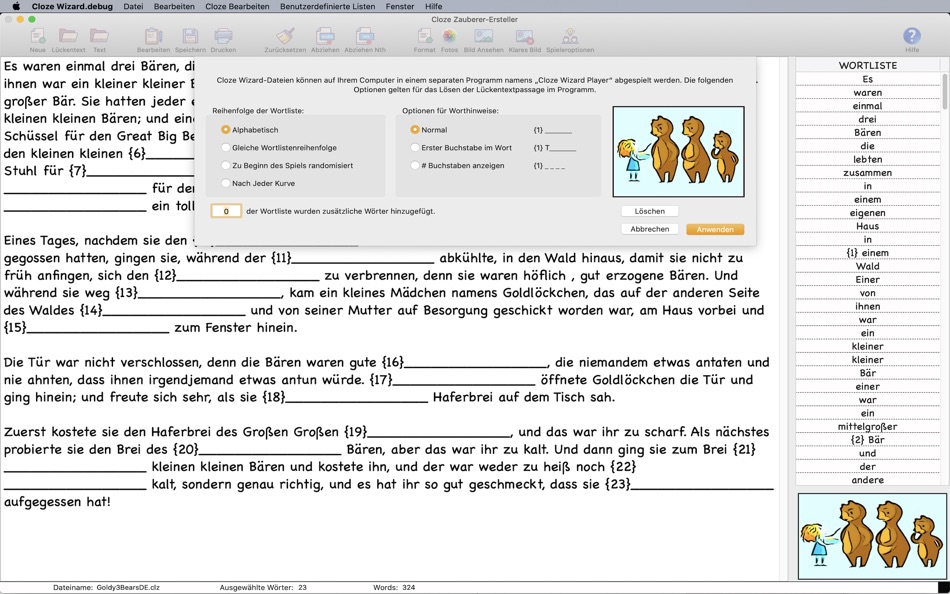Select 'andere' in the Wortliste
950x594 pixels.
coord(868,479)
